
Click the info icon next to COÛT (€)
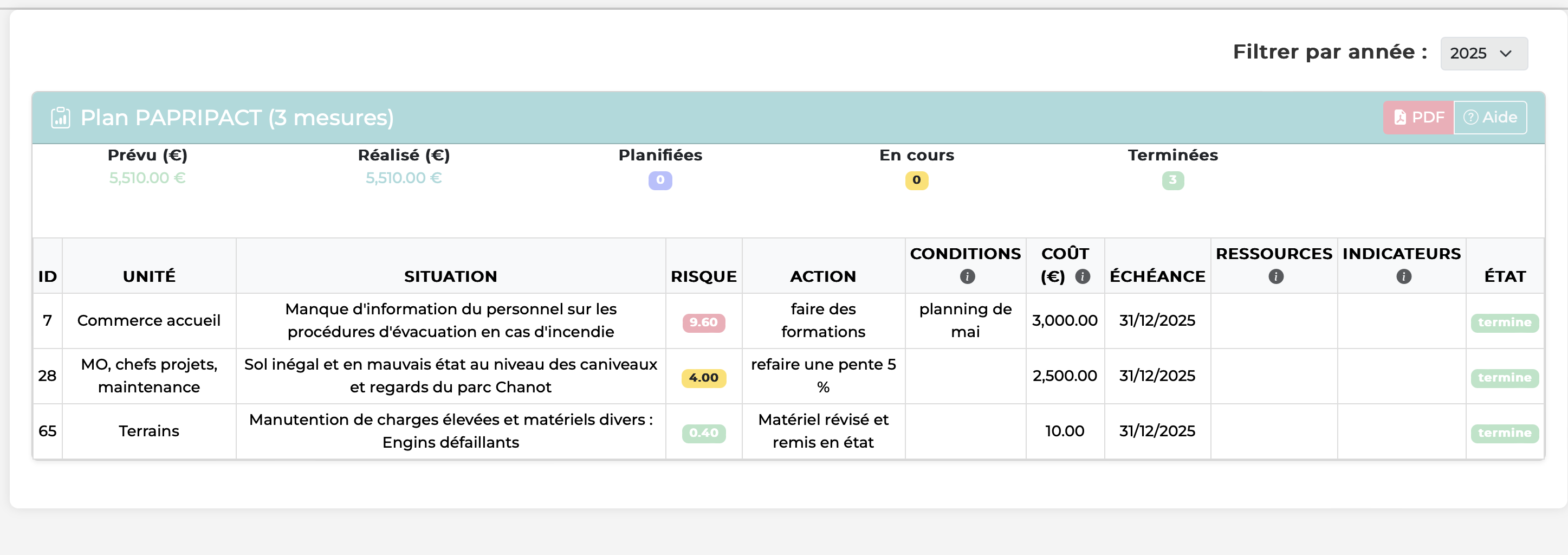(1082, 276)
